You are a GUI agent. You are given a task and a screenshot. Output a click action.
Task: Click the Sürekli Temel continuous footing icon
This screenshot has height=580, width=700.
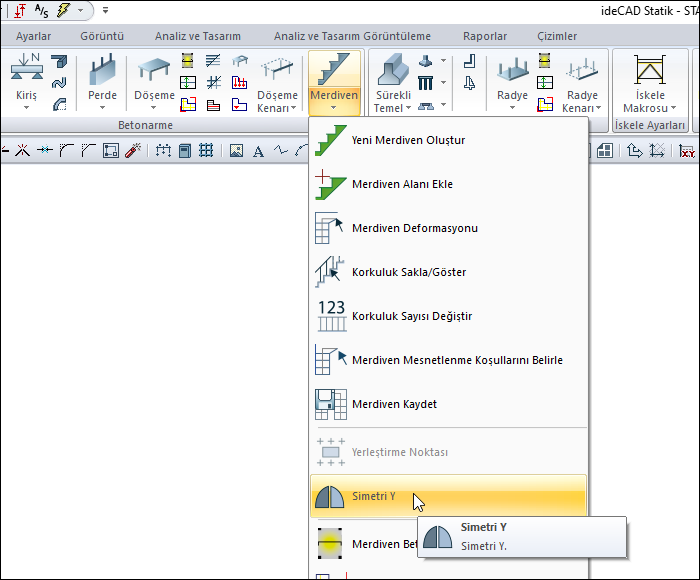(x=393, y=69)
